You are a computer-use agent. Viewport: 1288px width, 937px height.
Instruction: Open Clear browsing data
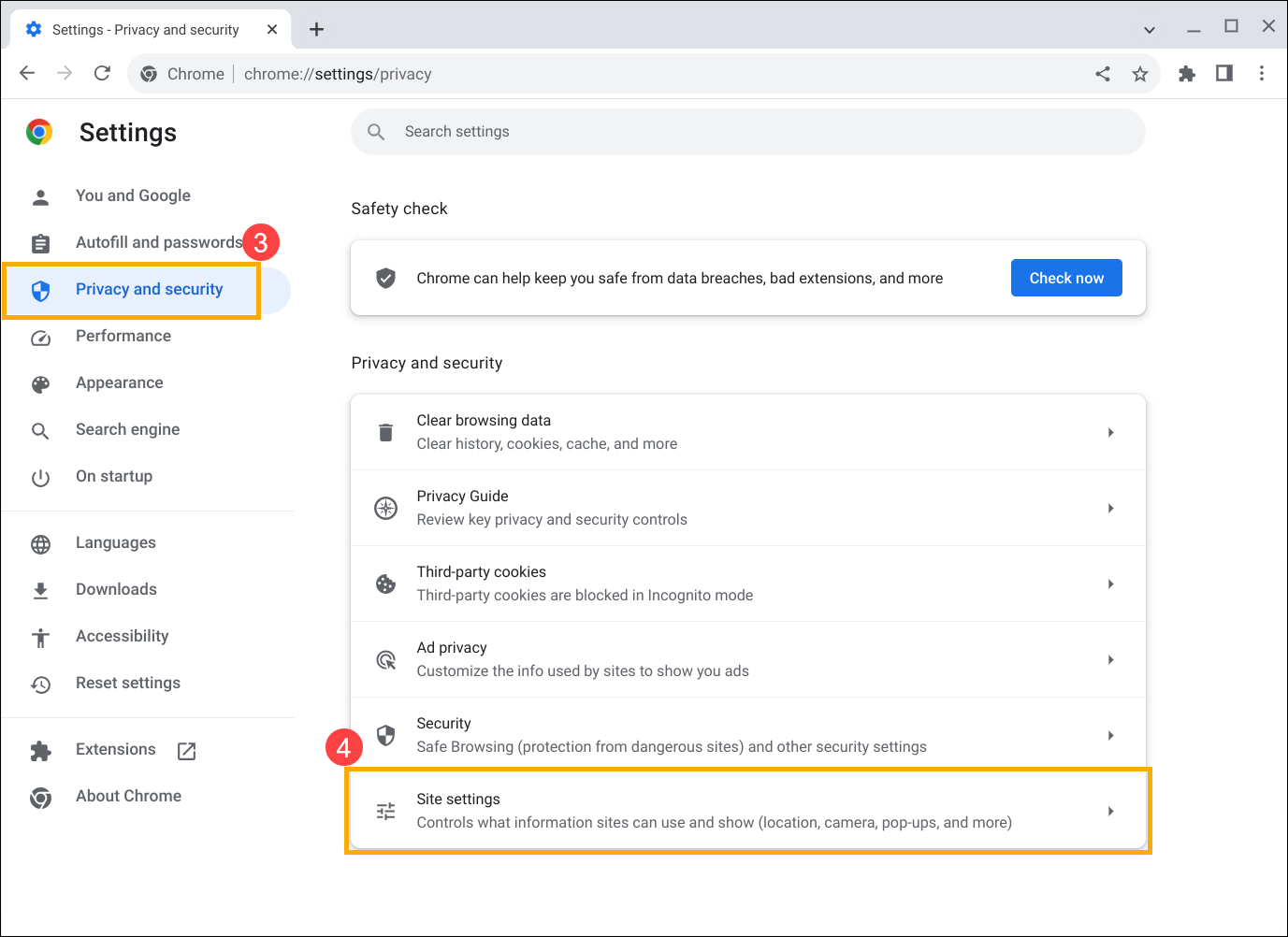pos(748,432)
